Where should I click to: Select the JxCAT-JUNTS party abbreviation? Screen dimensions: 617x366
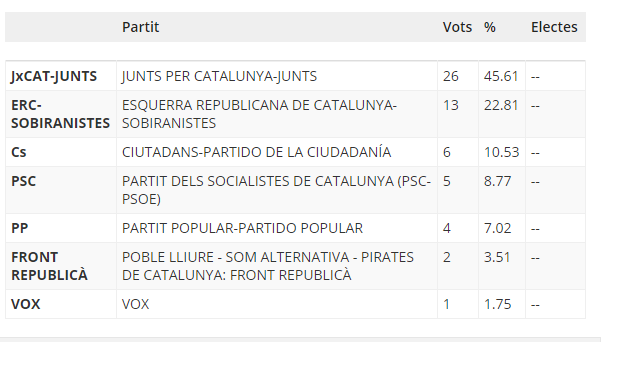coord(54,76)
